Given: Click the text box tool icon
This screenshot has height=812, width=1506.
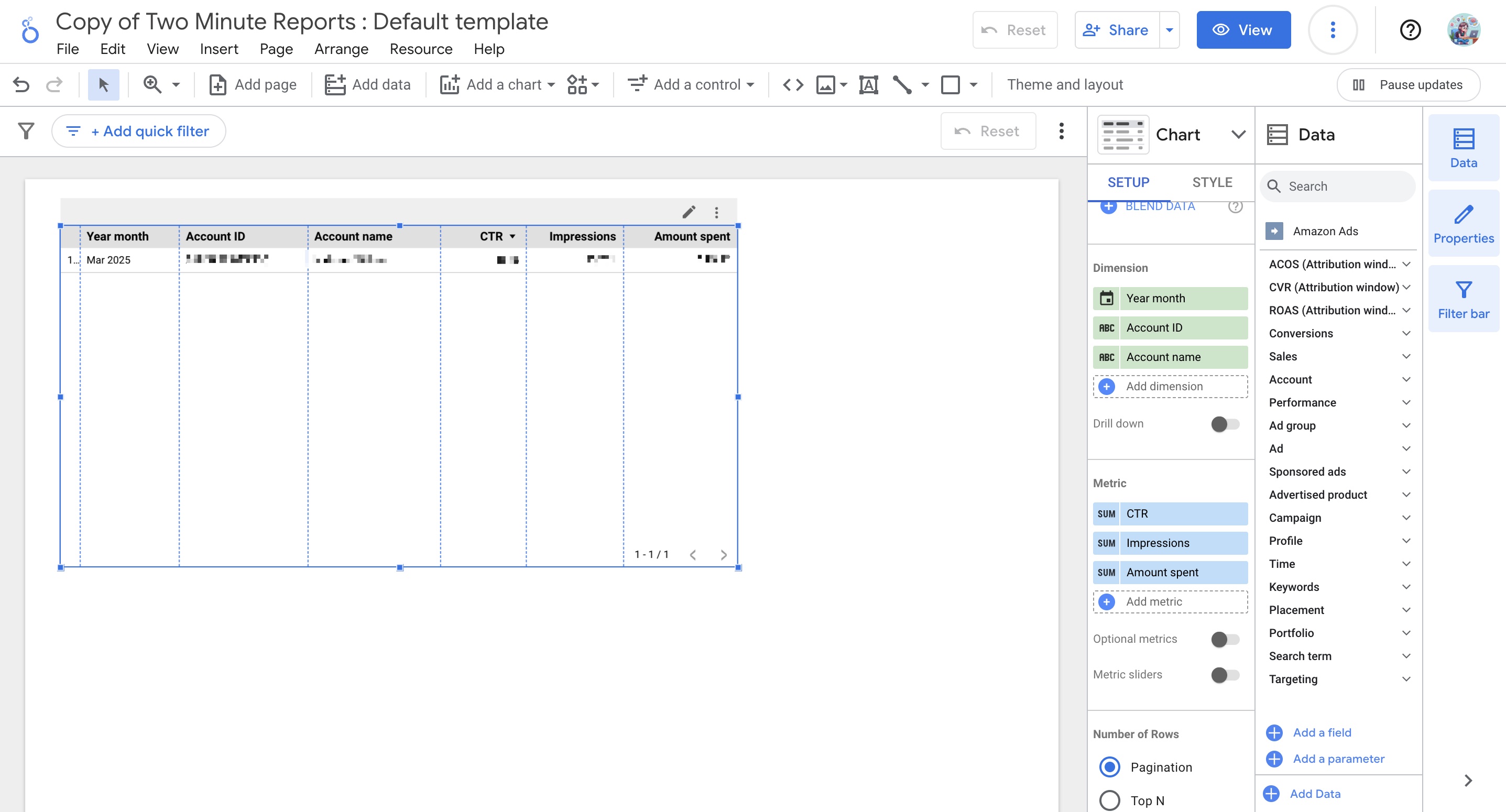Looking at the screenshot, I should [868, 85].
